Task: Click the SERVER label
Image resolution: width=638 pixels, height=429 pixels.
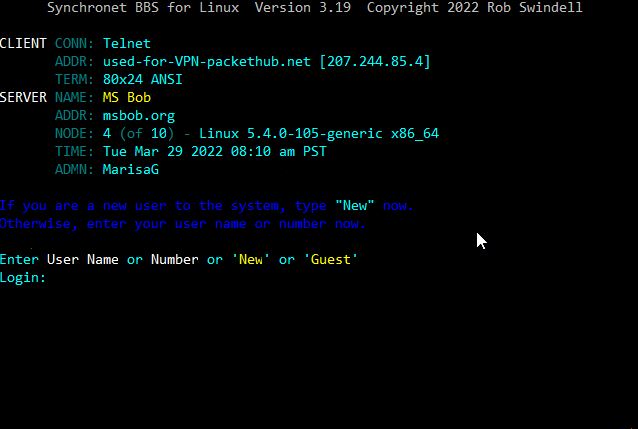Action: click(x=23, y=97)
